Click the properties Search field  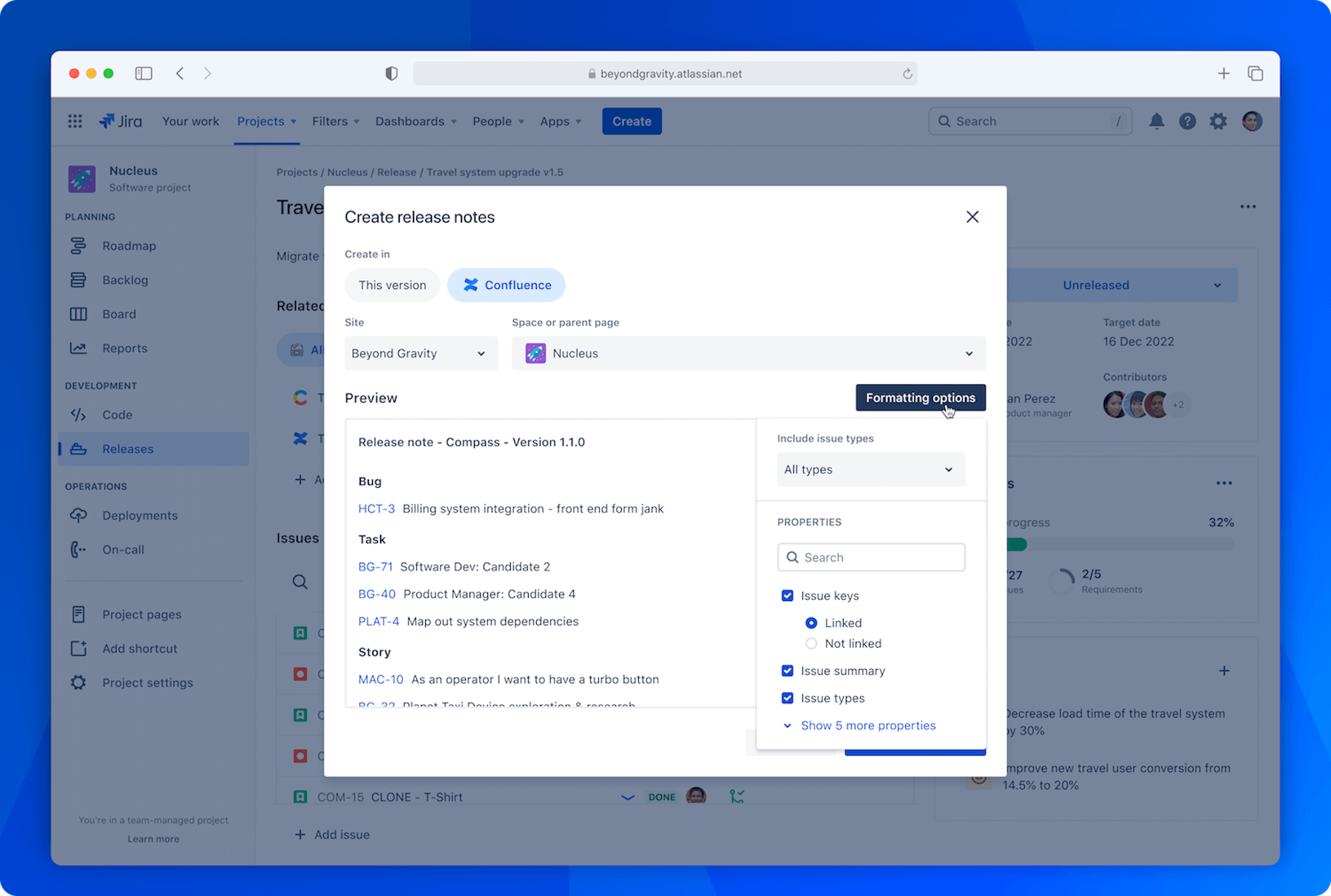(871, 557)
